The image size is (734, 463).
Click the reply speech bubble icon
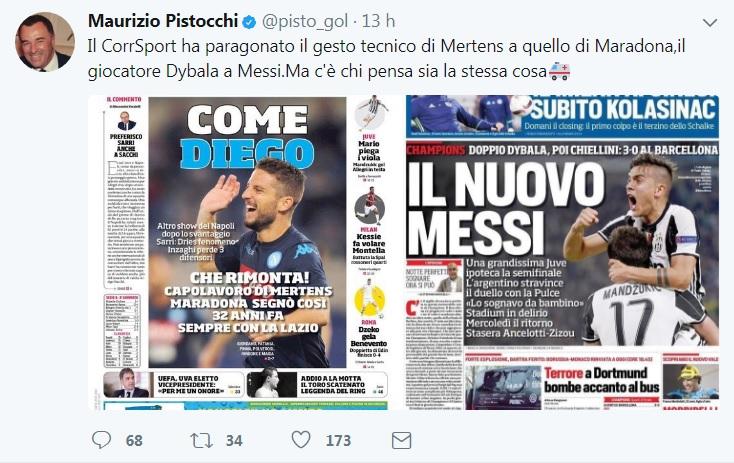pyautogui.click(x=101, y=440)
